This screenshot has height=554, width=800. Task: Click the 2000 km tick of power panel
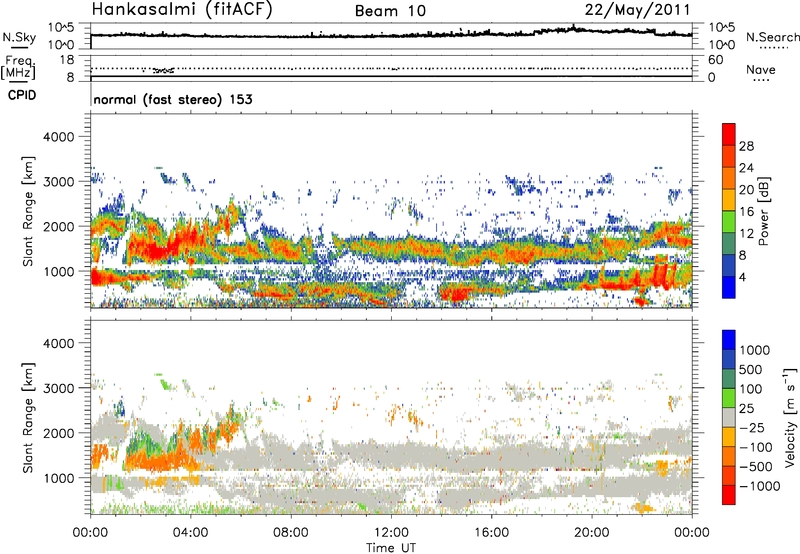[x=58, y=226]
